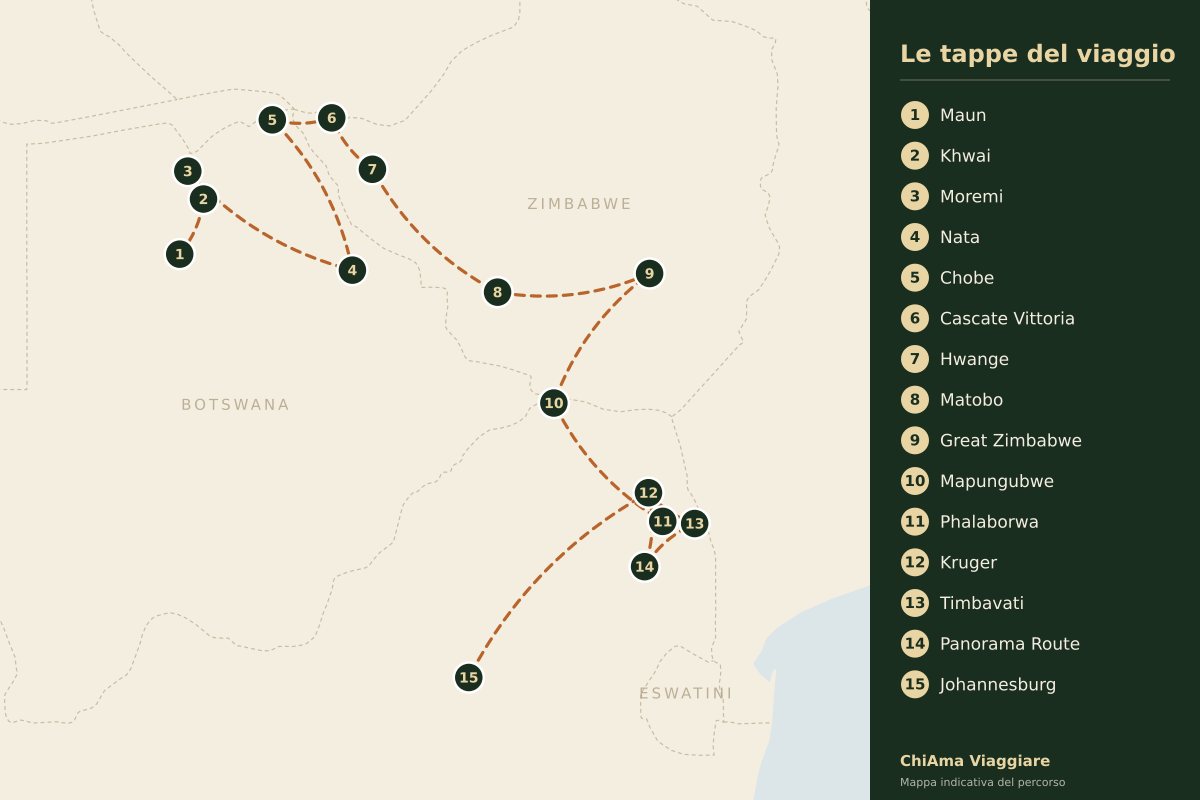Click 'Johannesburg' legend entry
This screenshot has height=800, width=1200.
click(998, 684)
